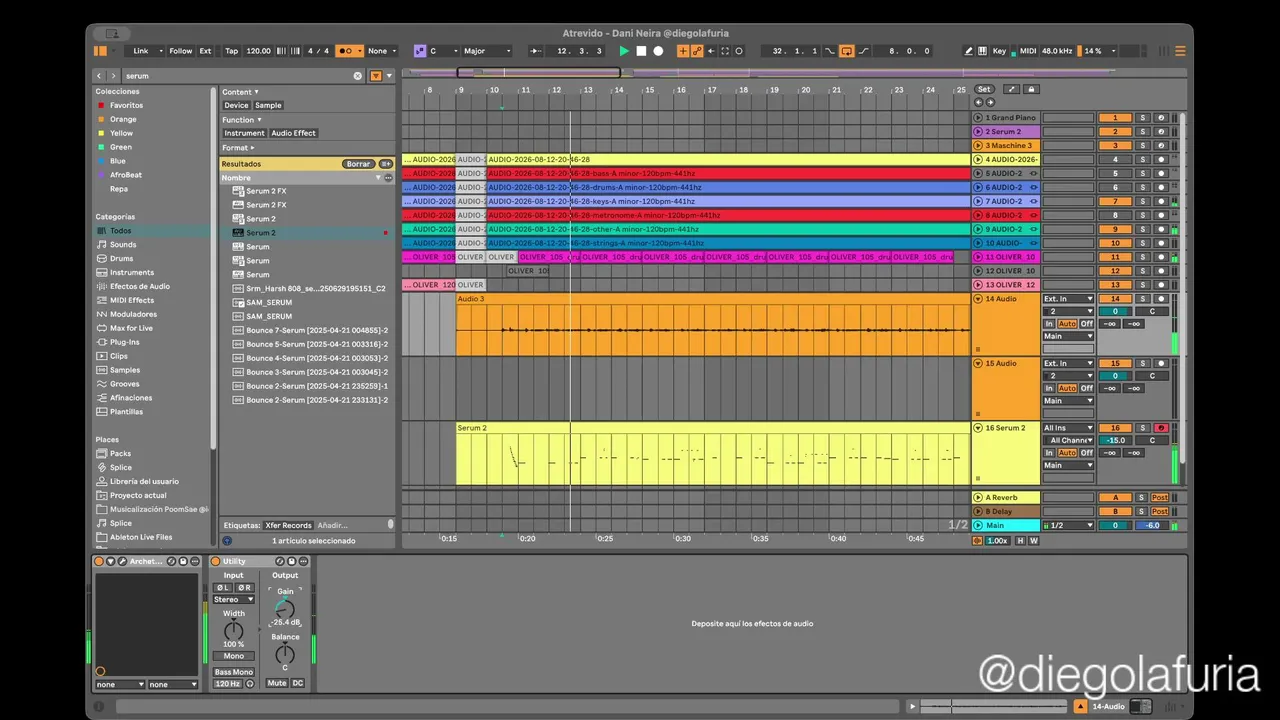The image size is (1280, 720).
Task: Enable MIDI map mode
Action: tap(1028, 51)
